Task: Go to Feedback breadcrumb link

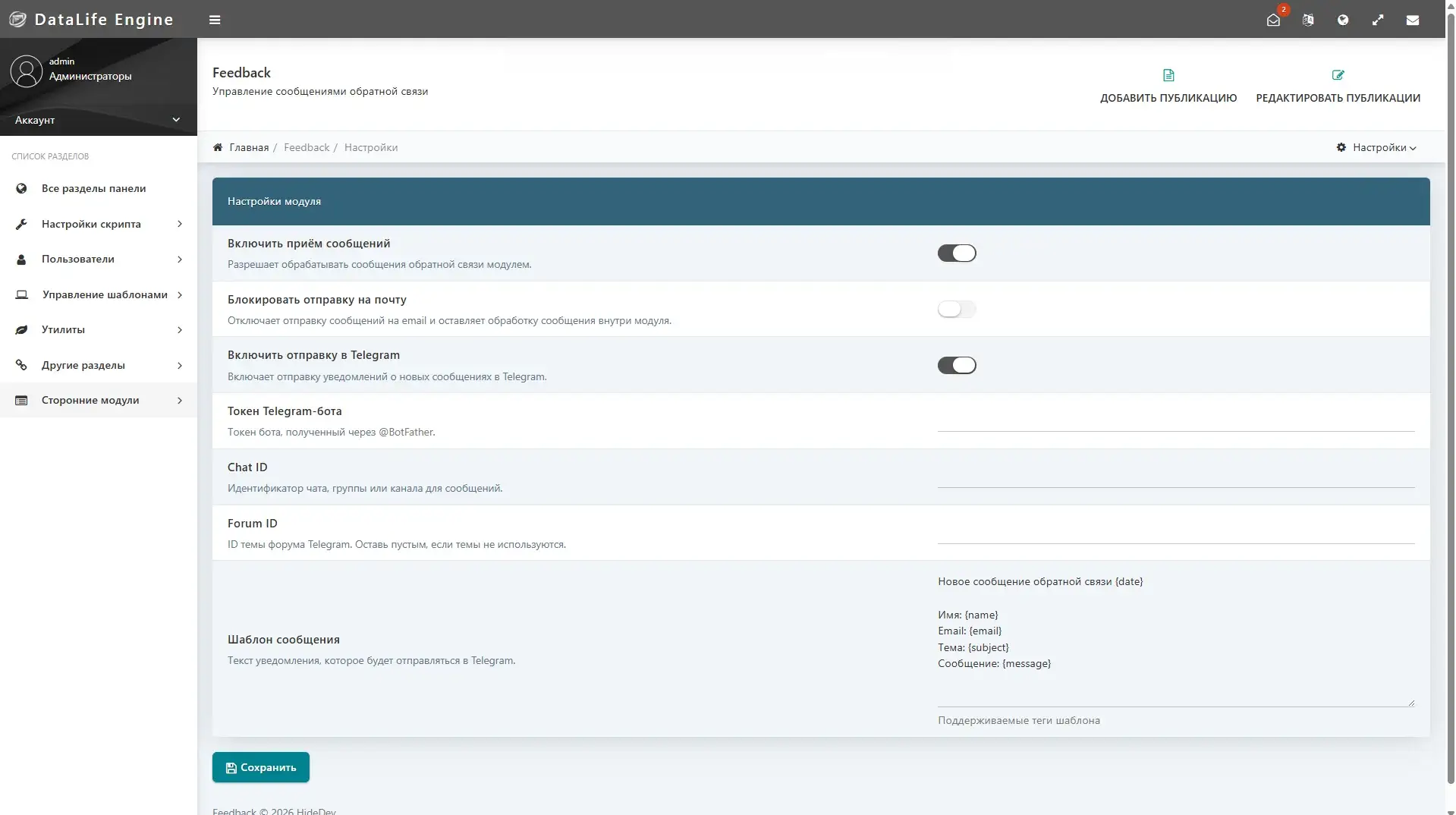Action: pos(307,147)
